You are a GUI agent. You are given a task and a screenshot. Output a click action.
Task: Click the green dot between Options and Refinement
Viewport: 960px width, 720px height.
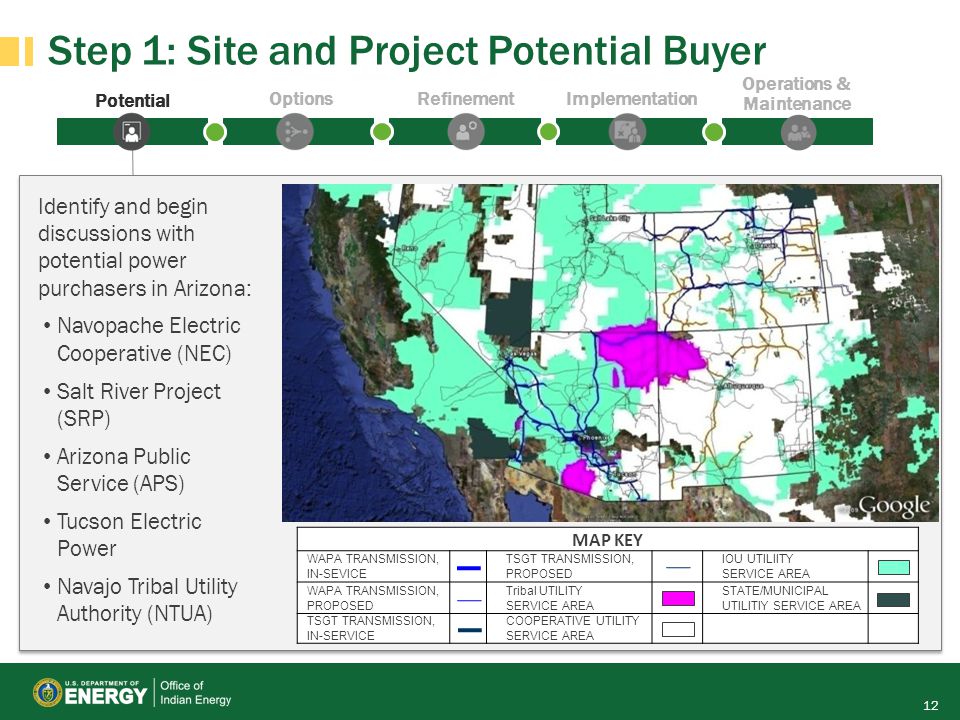tap(381, 132)
